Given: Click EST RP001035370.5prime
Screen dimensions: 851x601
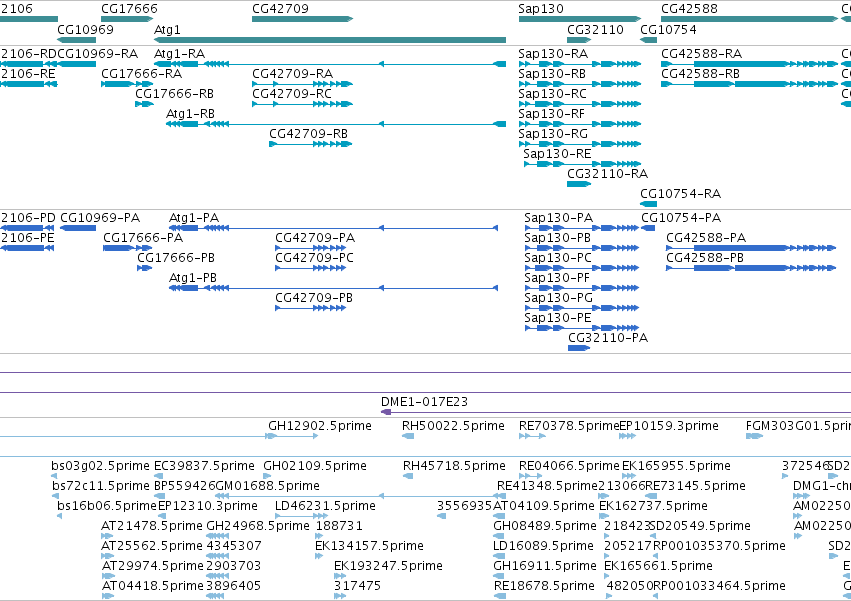Looking at the screenshot, I should coord(656,556).
